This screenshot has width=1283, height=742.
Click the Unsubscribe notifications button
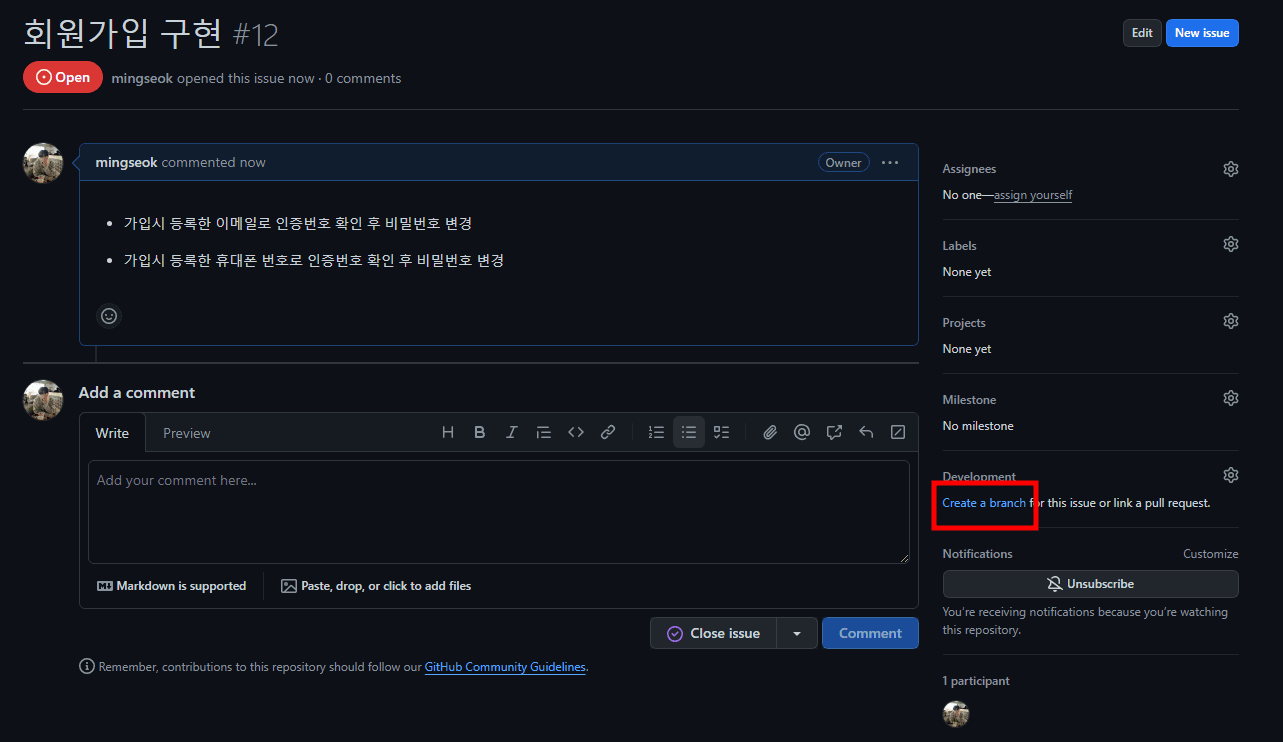(x=1090, y=584)
